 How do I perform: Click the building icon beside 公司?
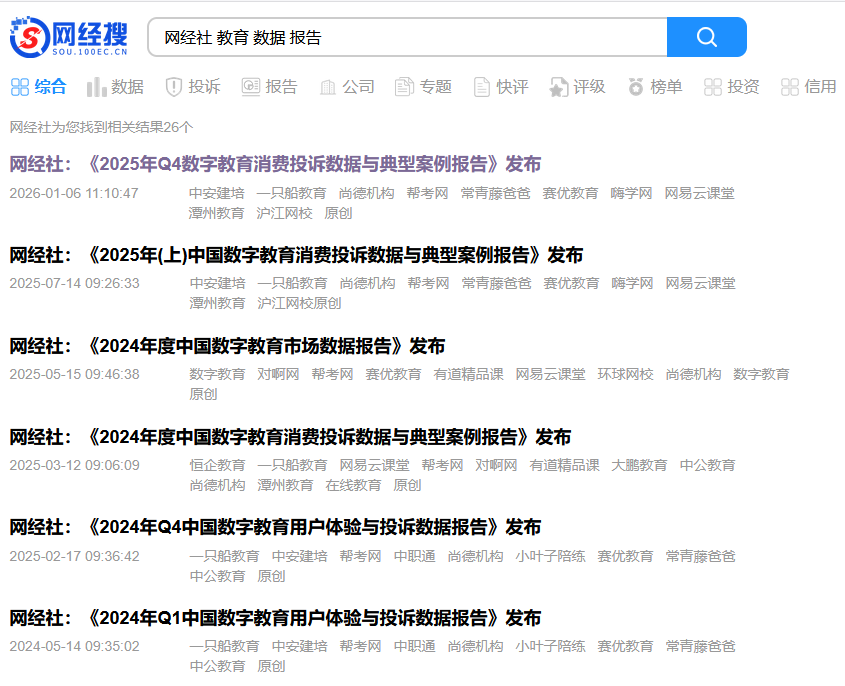(327, 87)
